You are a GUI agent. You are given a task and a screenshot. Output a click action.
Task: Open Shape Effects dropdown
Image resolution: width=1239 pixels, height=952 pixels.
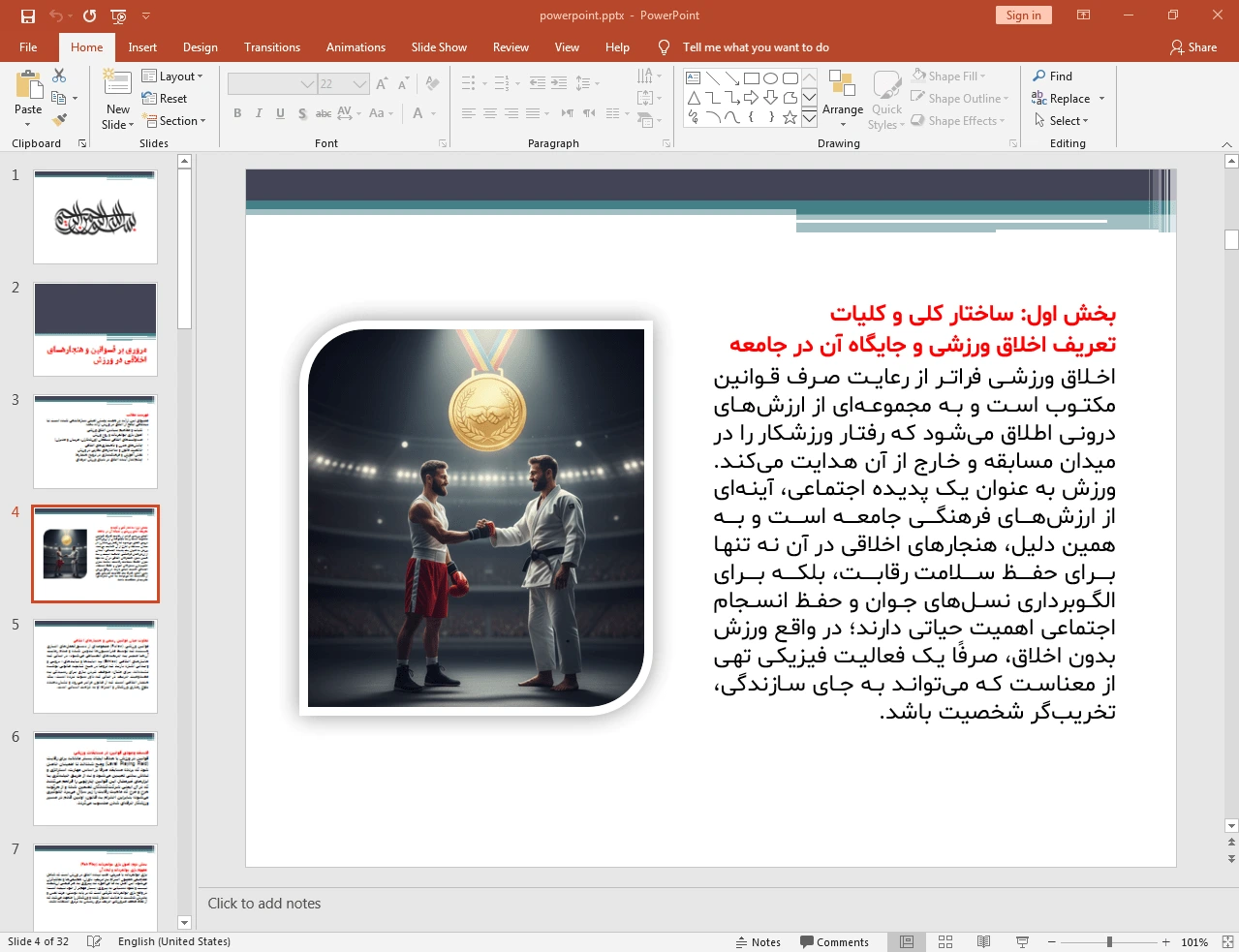[x=958, y=120]
